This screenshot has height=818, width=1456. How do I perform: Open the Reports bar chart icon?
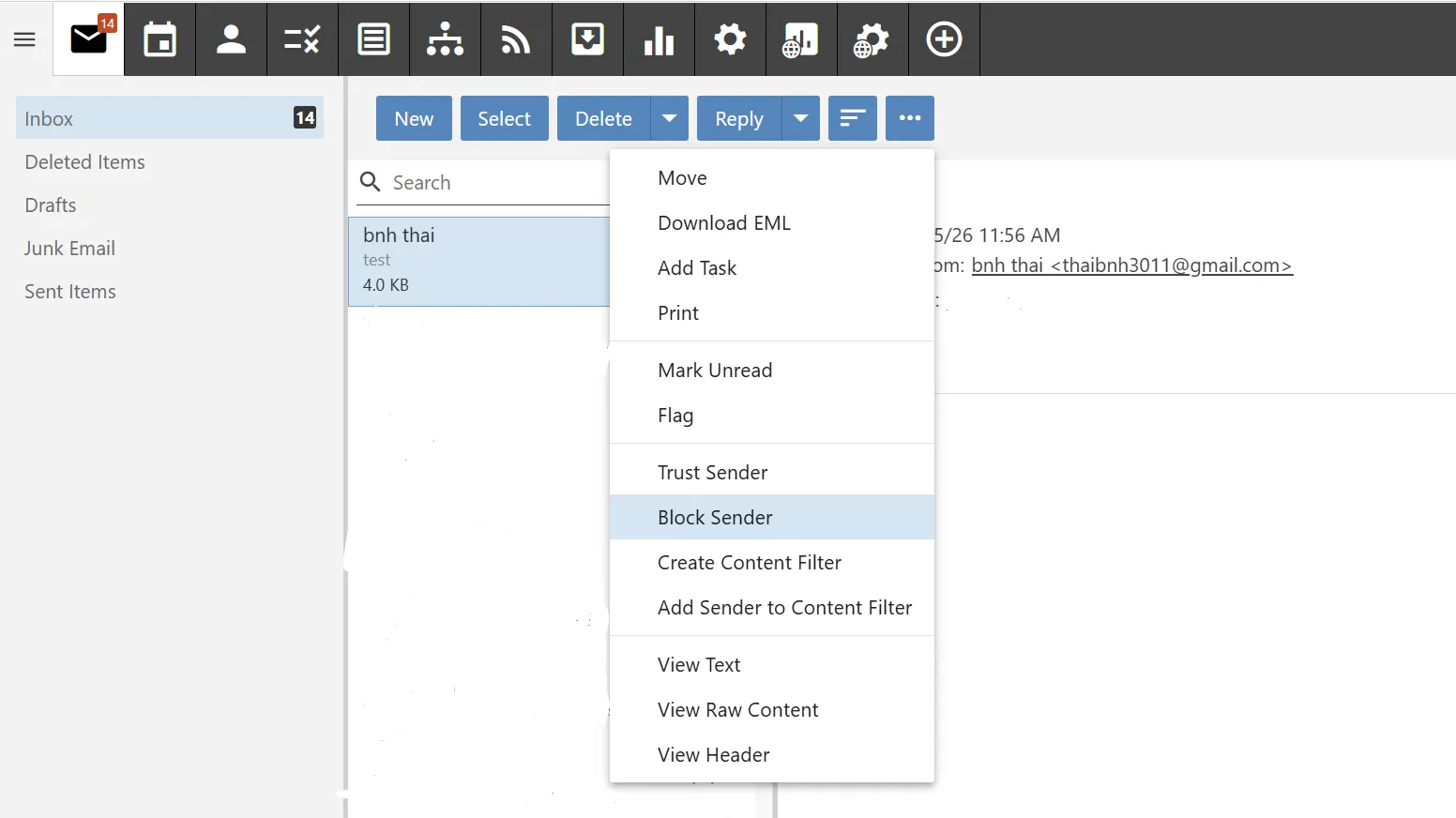[x=660, y=39]
